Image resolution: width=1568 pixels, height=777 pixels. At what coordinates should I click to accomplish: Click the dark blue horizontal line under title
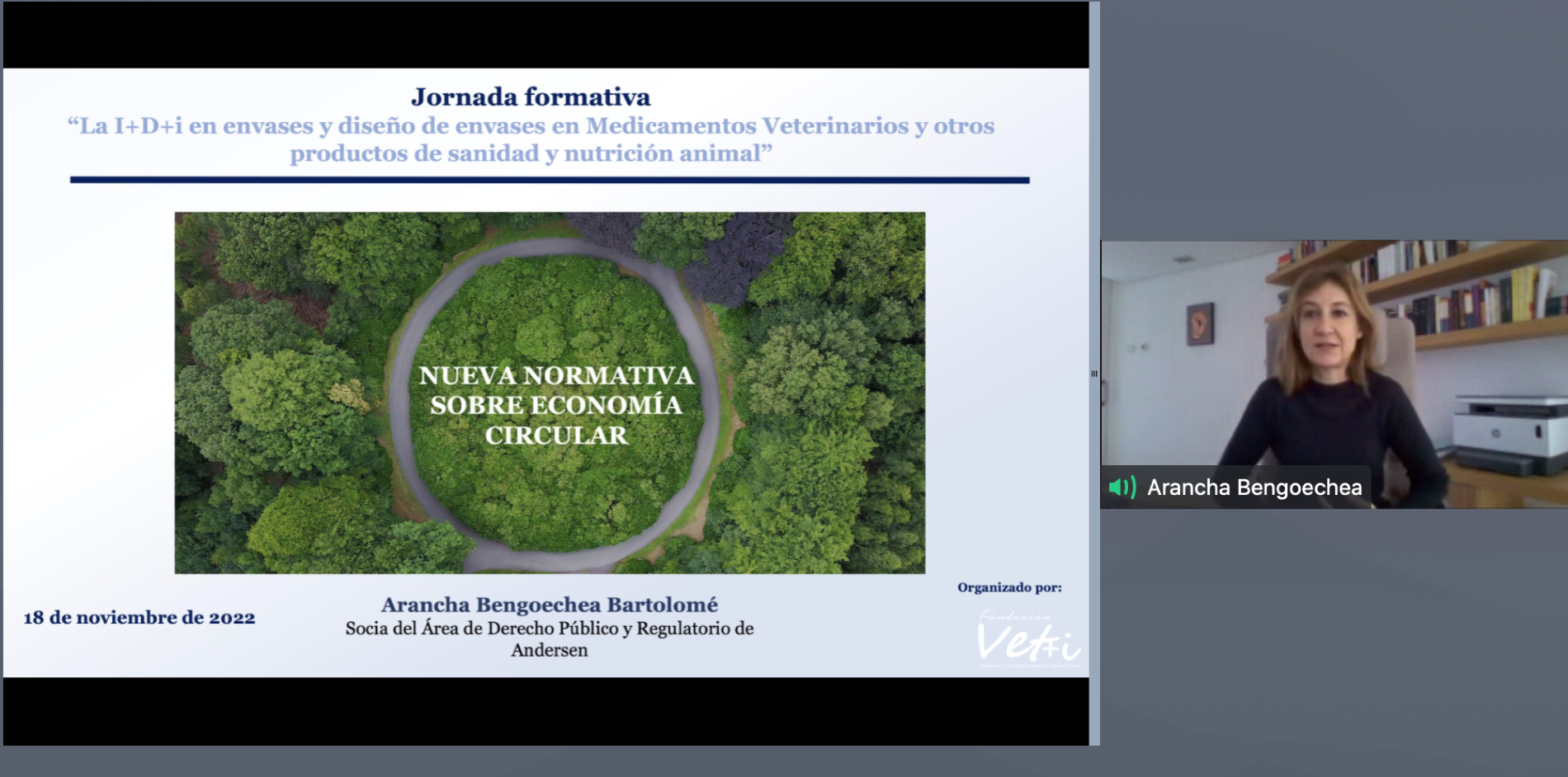549,180
